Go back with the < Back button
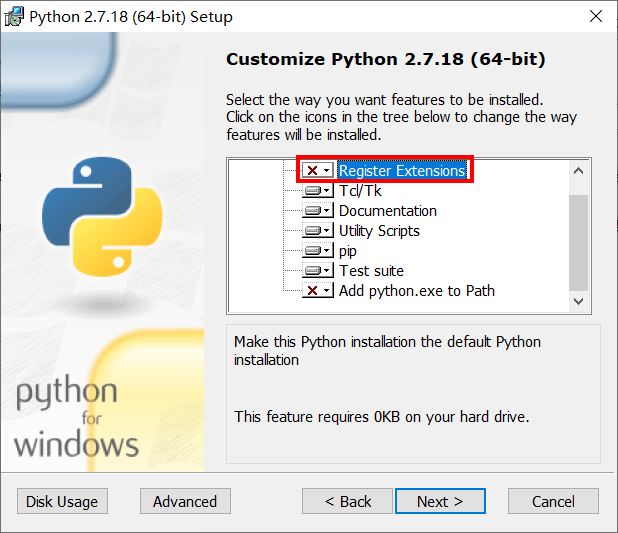Image resolution: width=618 pixels, height=533 pixels. point(347,501)
